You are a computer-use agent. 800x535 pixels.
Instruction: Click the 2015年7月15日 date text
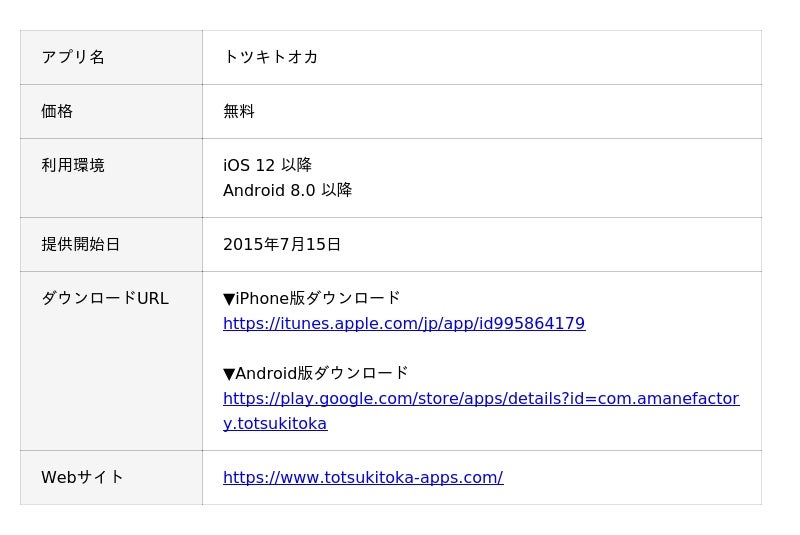282,244
